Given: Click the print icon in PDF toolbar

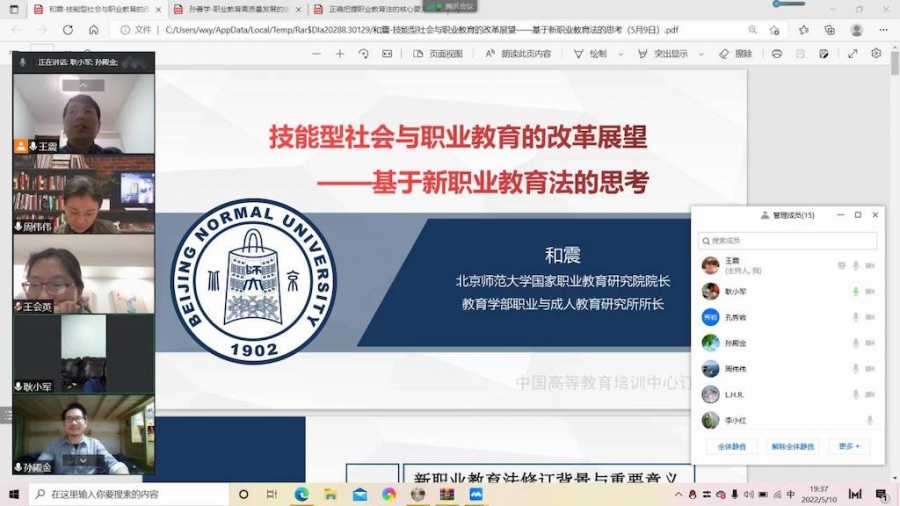Looking at the screenshot, I should [776, 53].
